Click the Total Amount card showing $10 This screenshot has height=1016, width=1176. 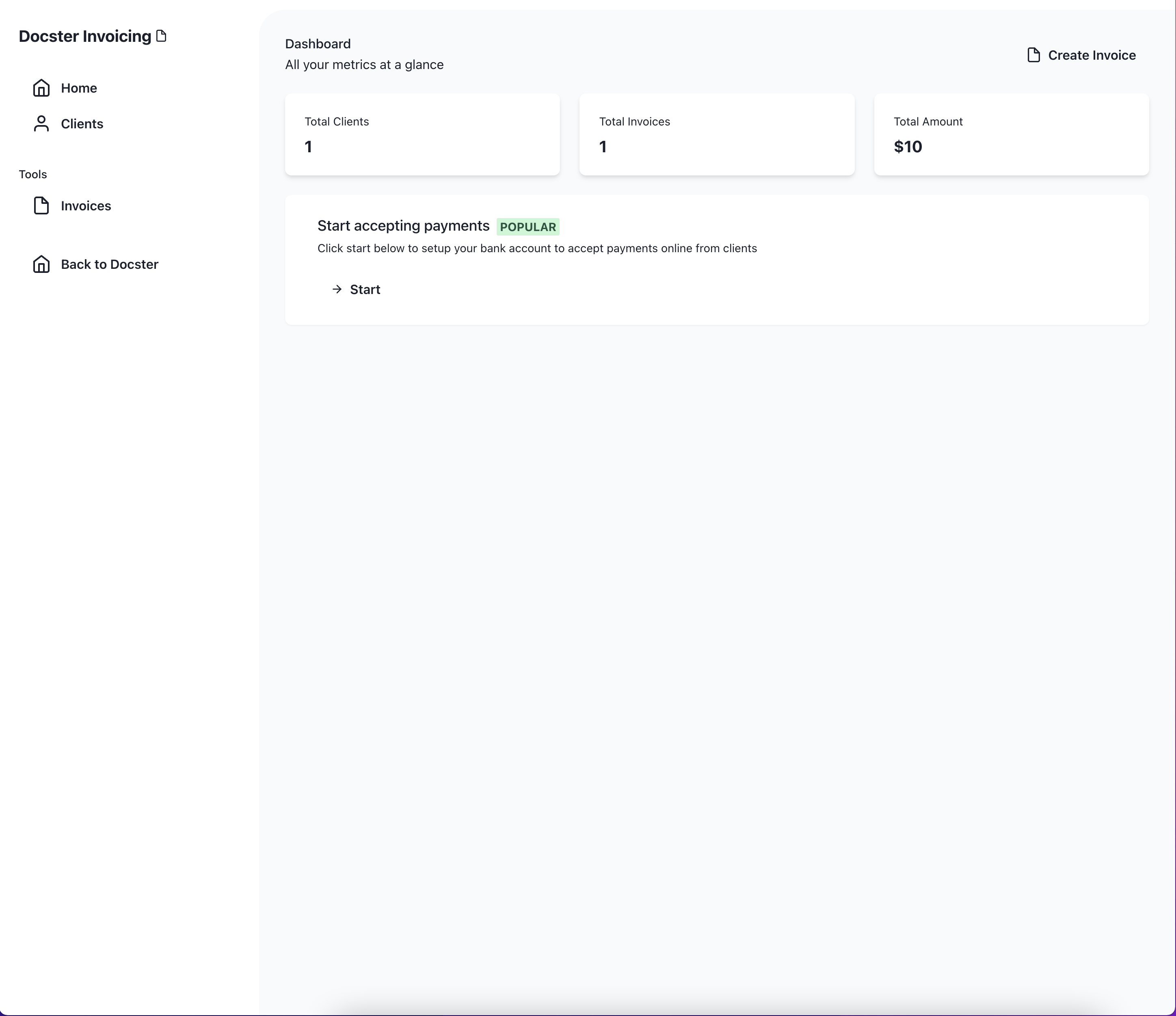point(1012,134)
